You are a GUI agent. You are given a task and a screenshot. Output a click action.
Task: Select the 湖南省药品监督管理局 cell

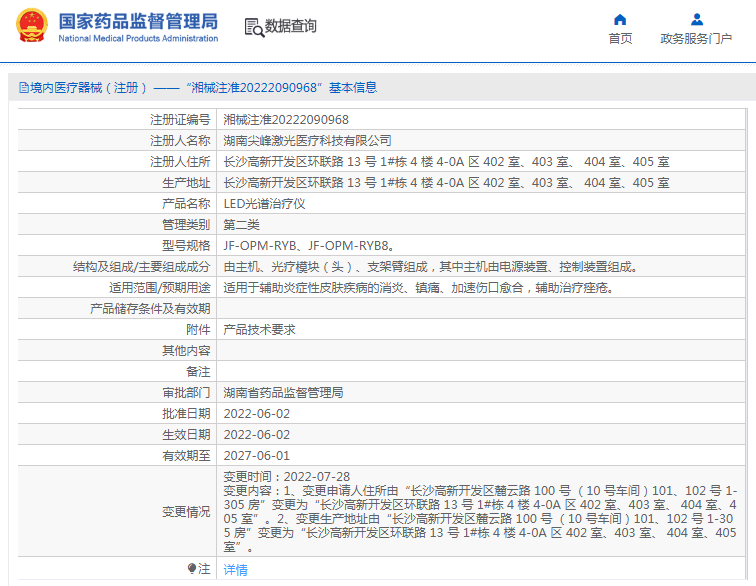coord(283,393)
